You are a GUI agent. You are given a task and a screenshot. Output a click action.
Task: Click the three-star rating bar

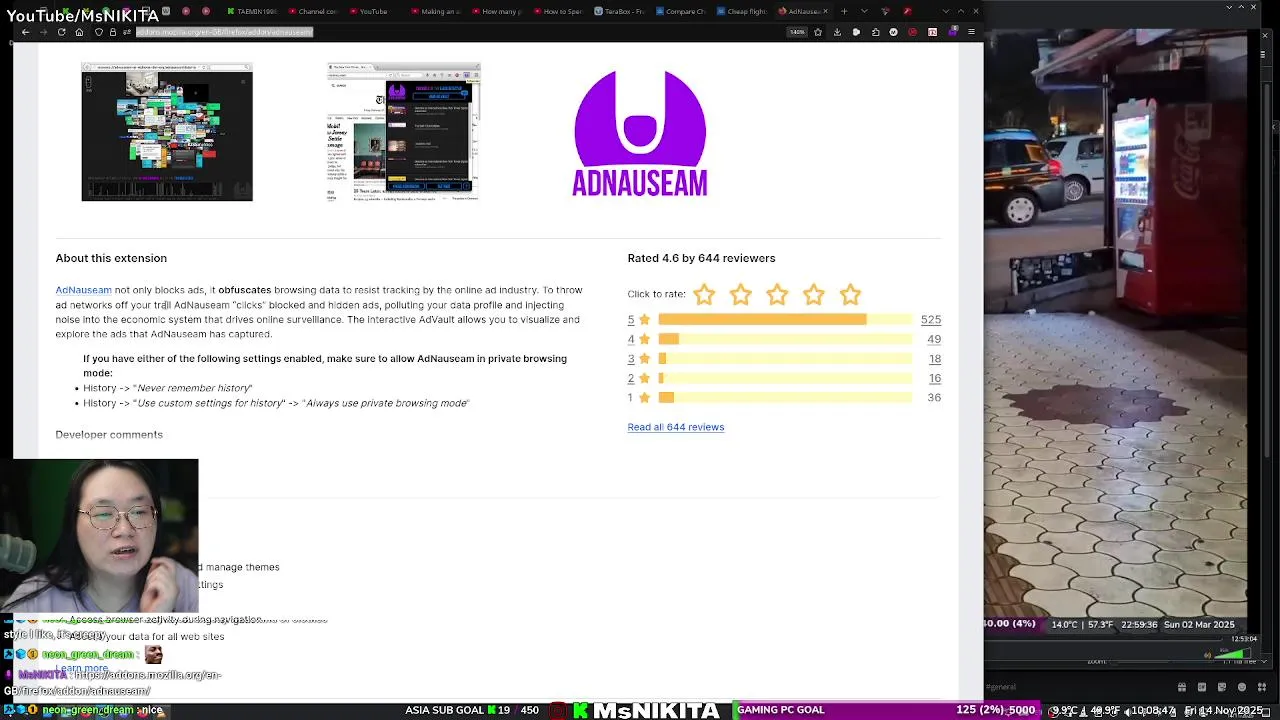[x=785, y=359]
